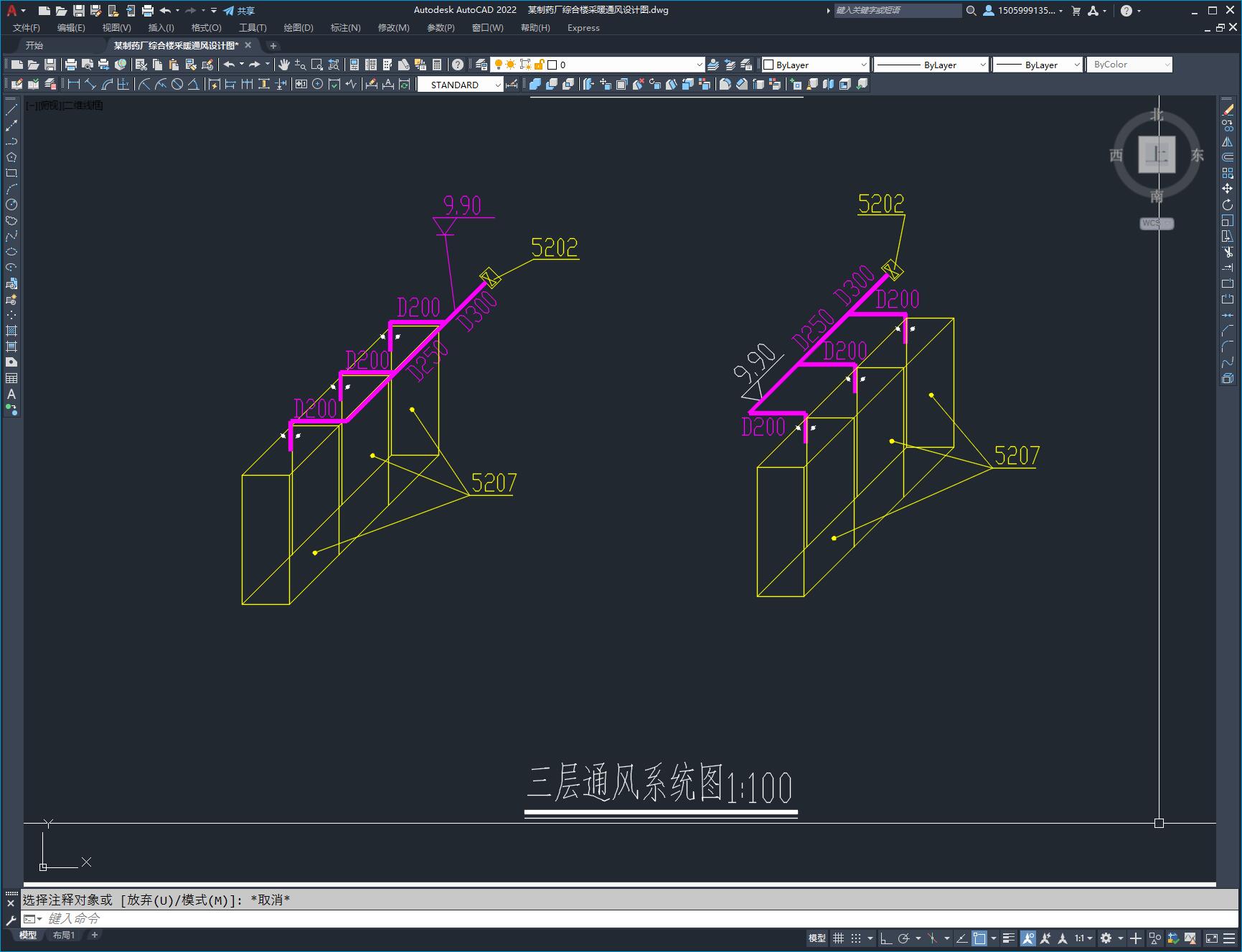Toggle annotation visibility in status bar

coord(1028,938)
